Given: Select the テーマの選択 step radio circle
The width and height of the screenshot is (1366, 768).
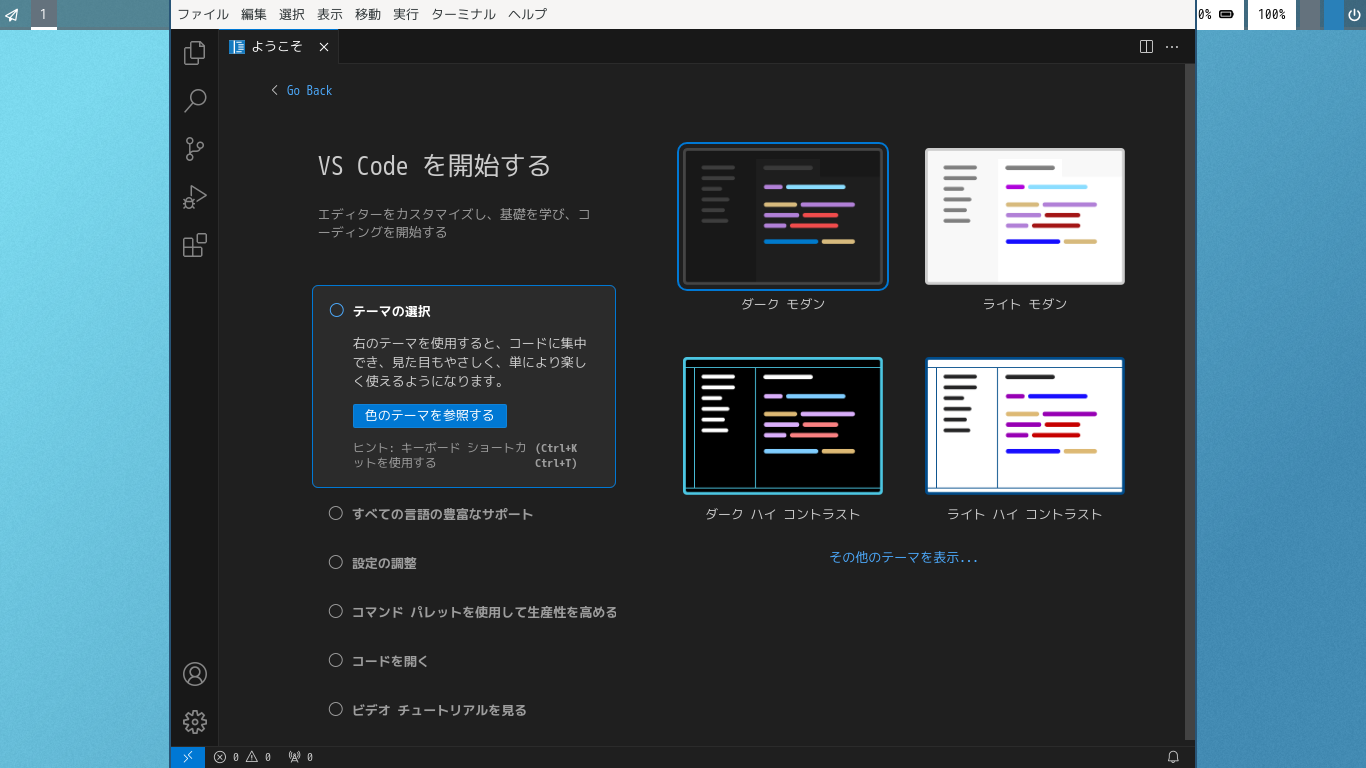Looking at the screenshot, I should (337, 311).
